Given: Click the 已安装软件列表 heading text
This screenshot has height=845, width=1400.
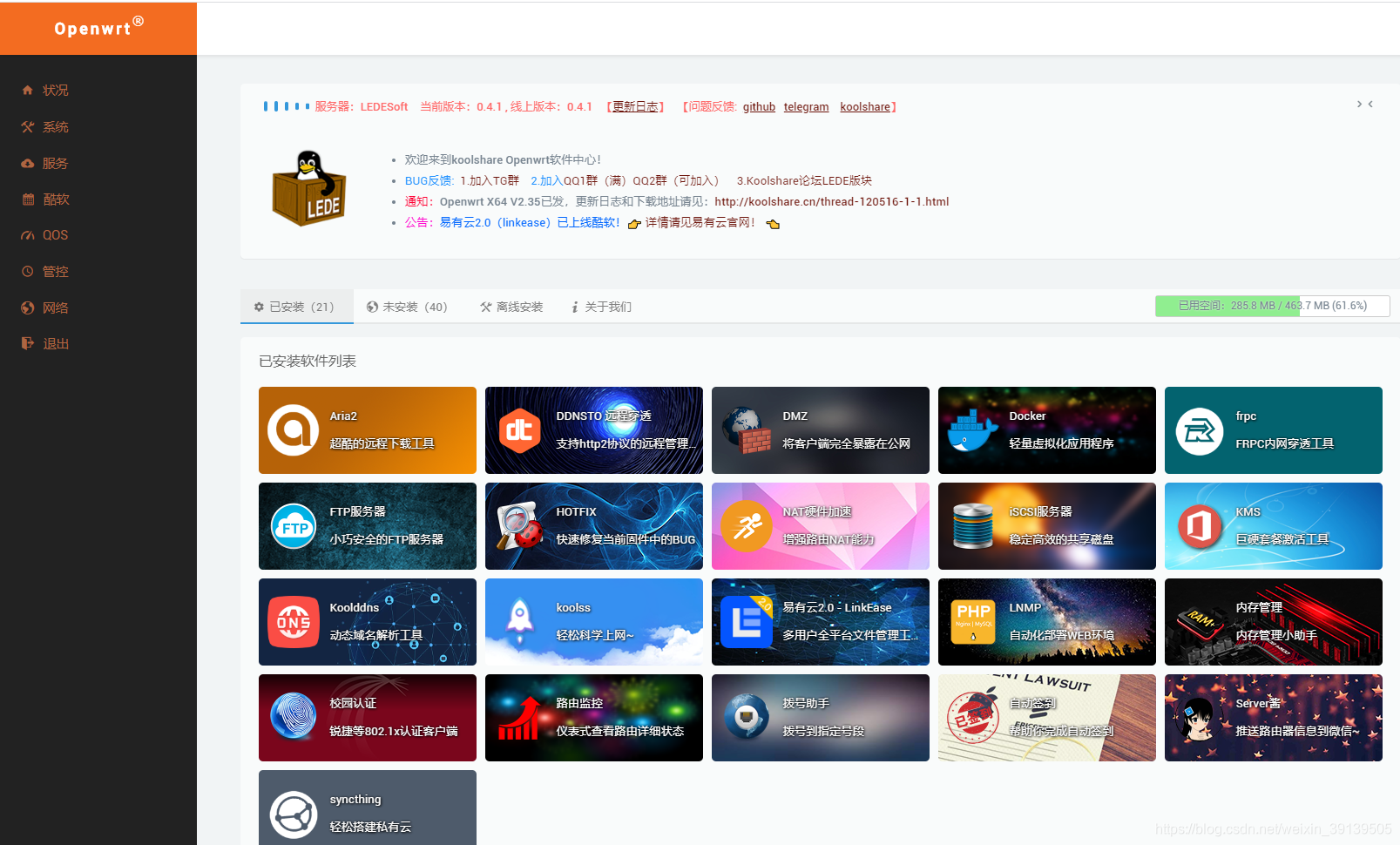Looking at the screenshot, I should point(308,361).
